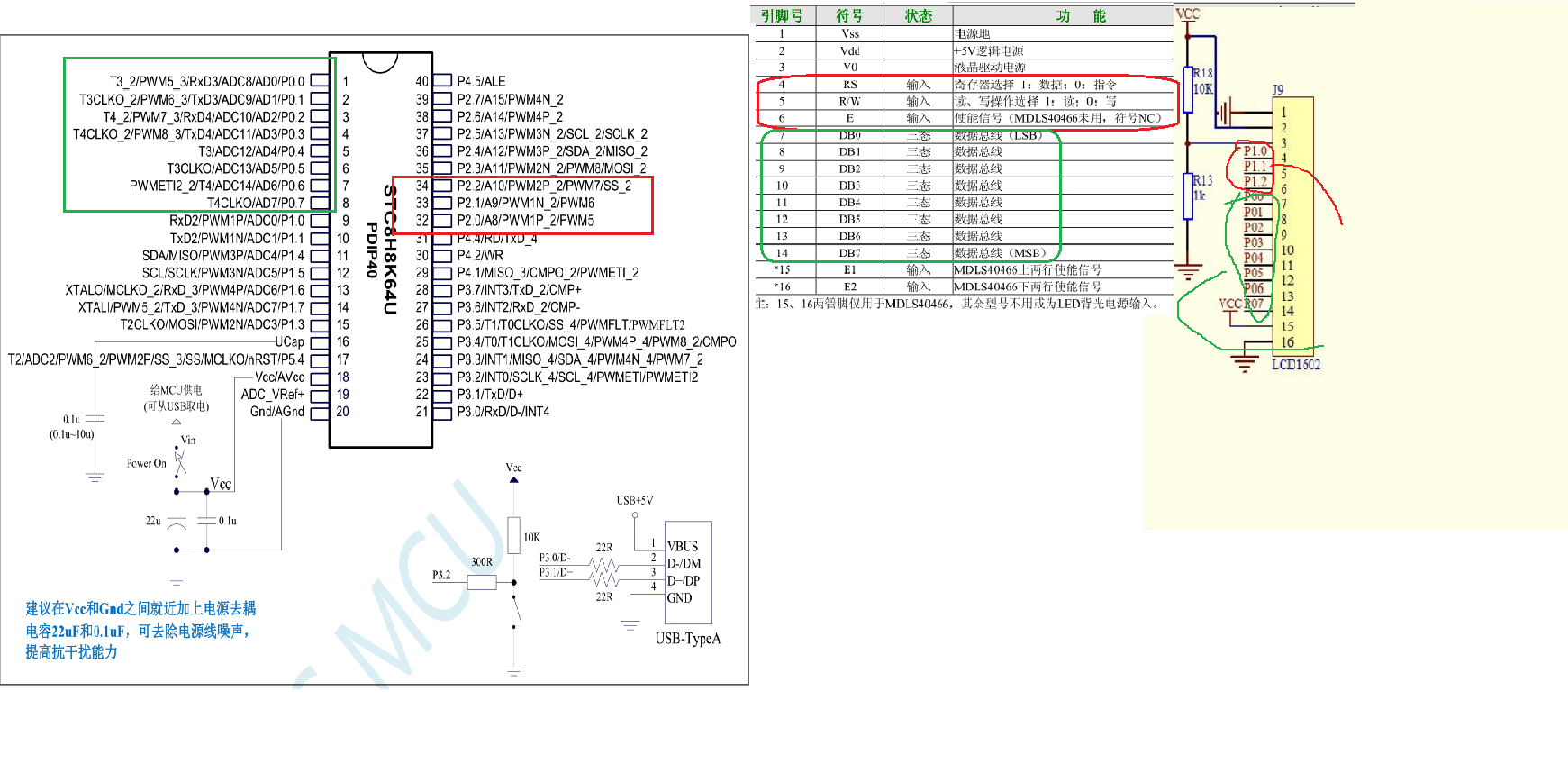This screenshot has height=773, width=1568.
Task: Click the 'DB0' symbol cell
Action: (x=850, y=135)
